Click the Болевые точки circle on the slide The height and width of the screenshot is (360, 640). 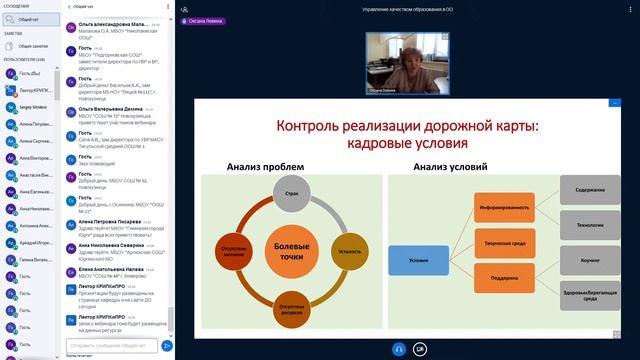[x=291, y=251]
